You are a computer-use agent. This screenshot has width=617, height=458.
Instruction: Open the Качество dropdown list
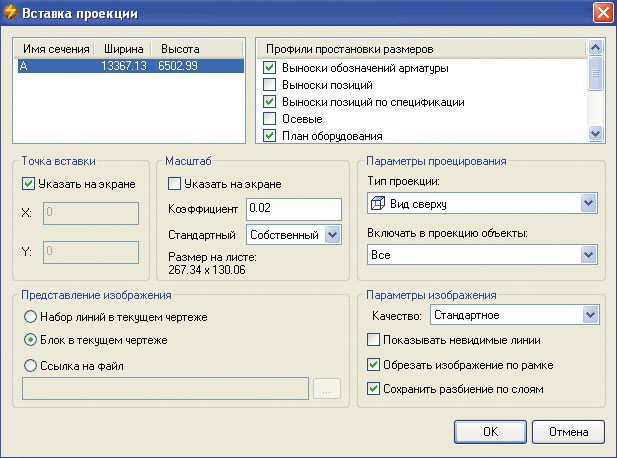click(587, 316)
